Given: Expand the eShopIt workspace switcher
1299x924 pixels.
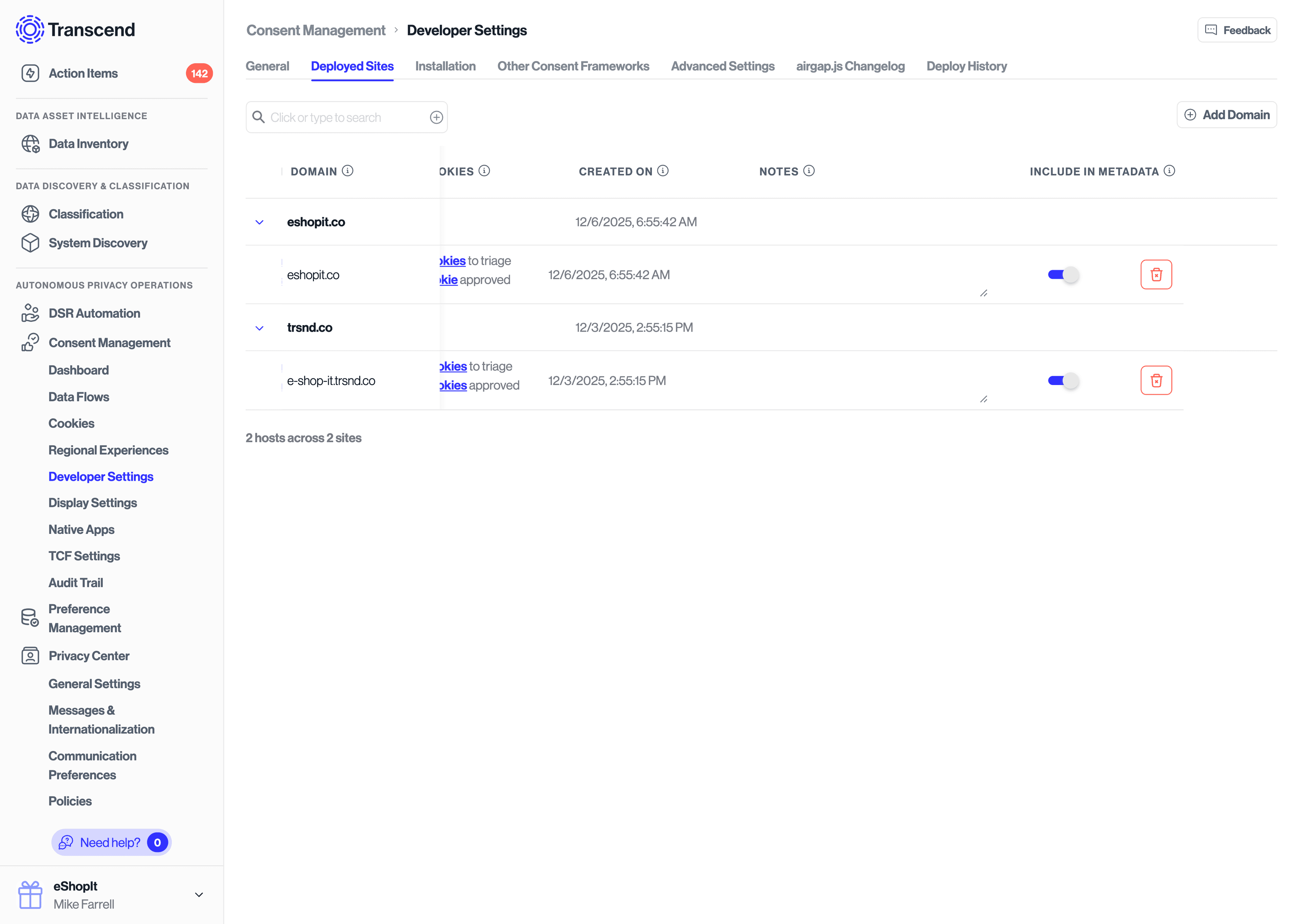Looking at the screenshot, I should (199, 895).
